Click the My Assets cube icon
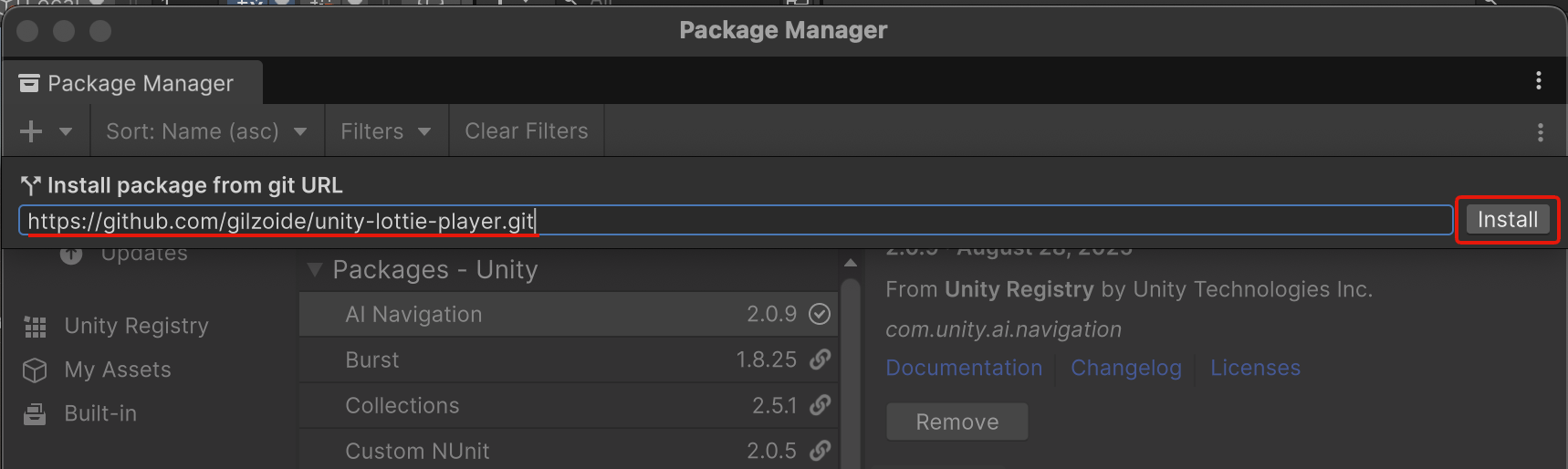 tap(35, 370)
